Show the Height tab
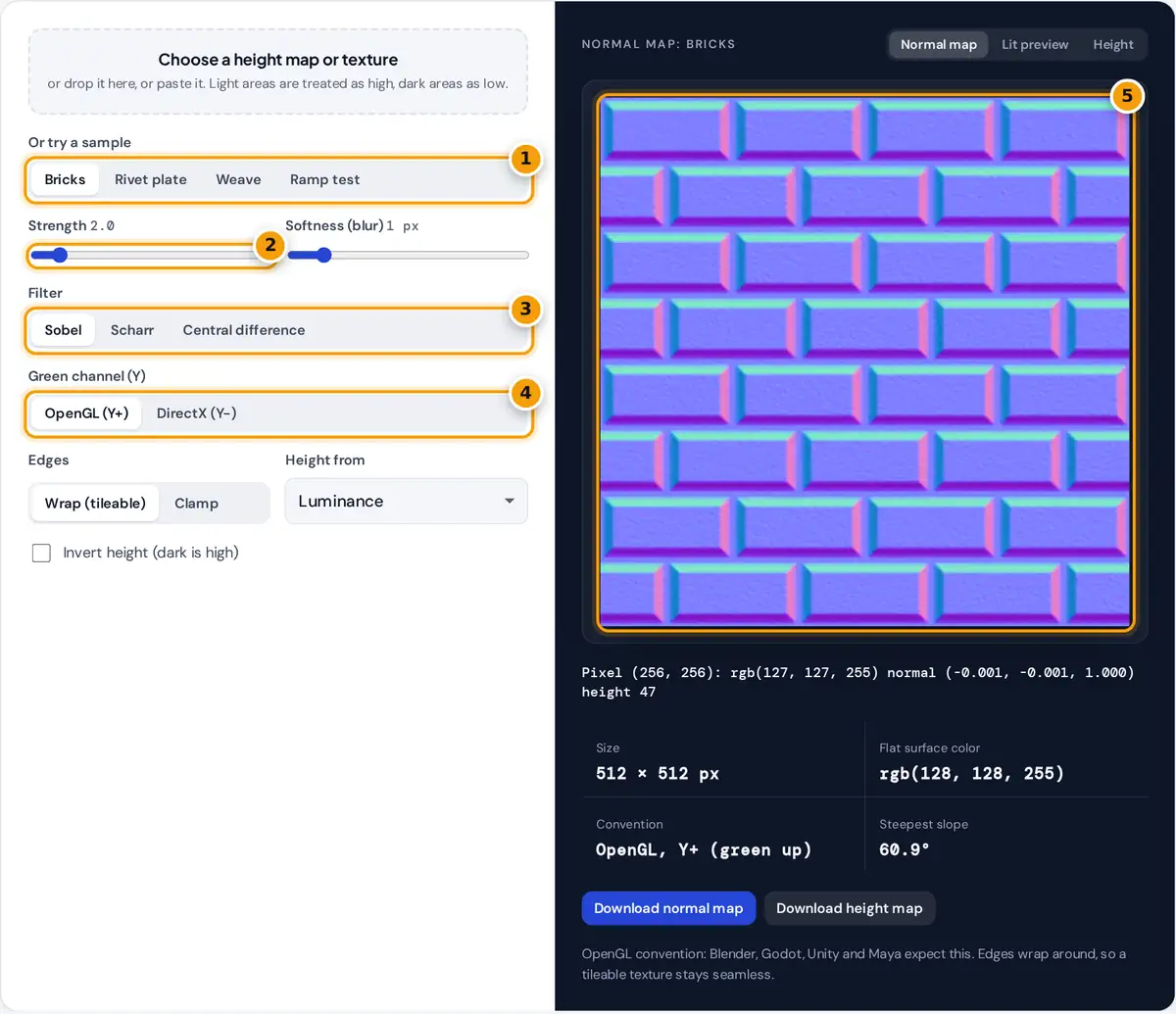This screenshot has height=1014, width=1176. tap(1113, 45)
